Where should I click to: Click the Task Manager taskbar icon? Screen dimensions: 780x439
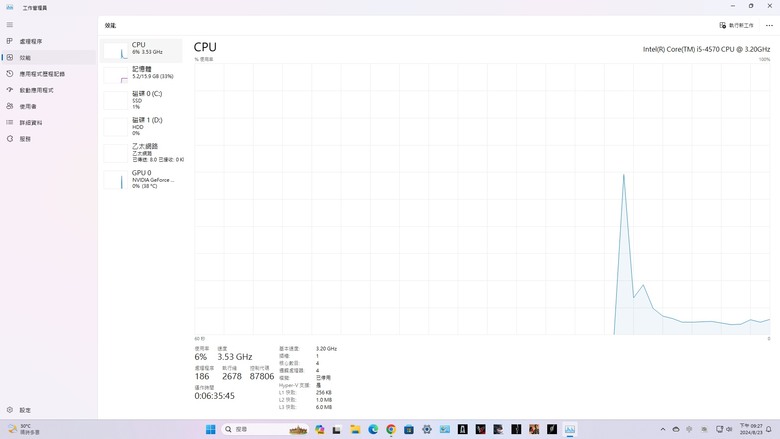pyautogui.click(x=570, y=429)
